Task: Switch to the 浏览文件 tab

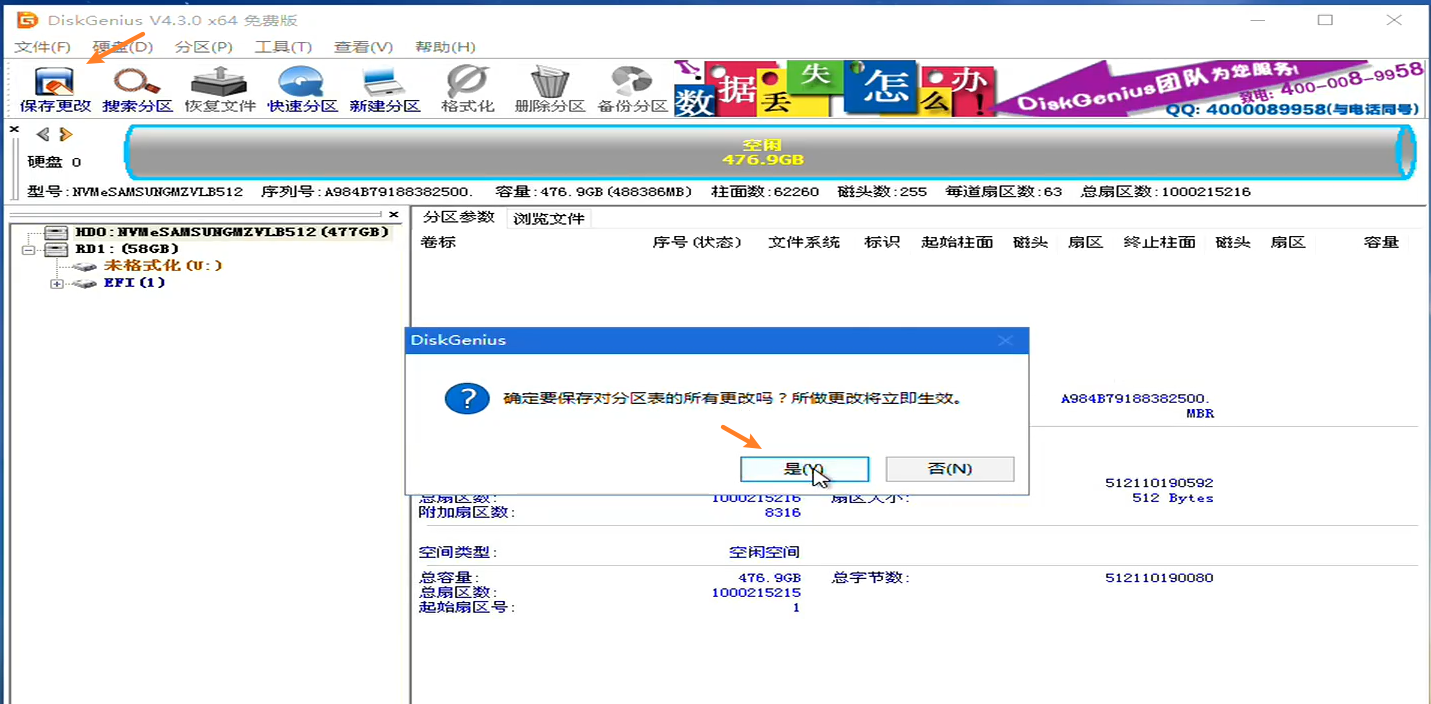Action: [548, 218]
